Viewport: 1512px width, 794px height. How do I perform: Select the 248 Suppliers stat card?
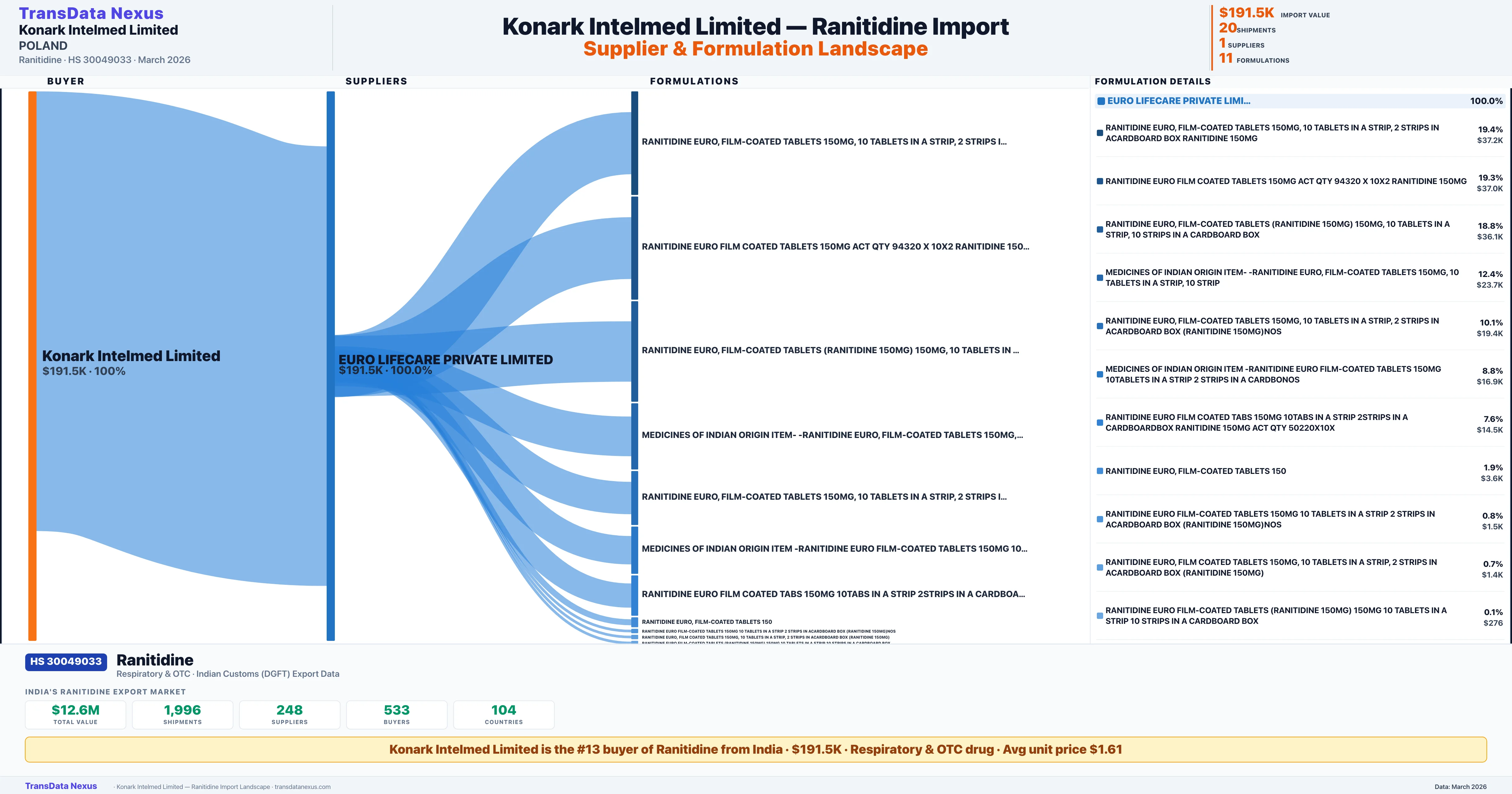[x=289, y=715]
